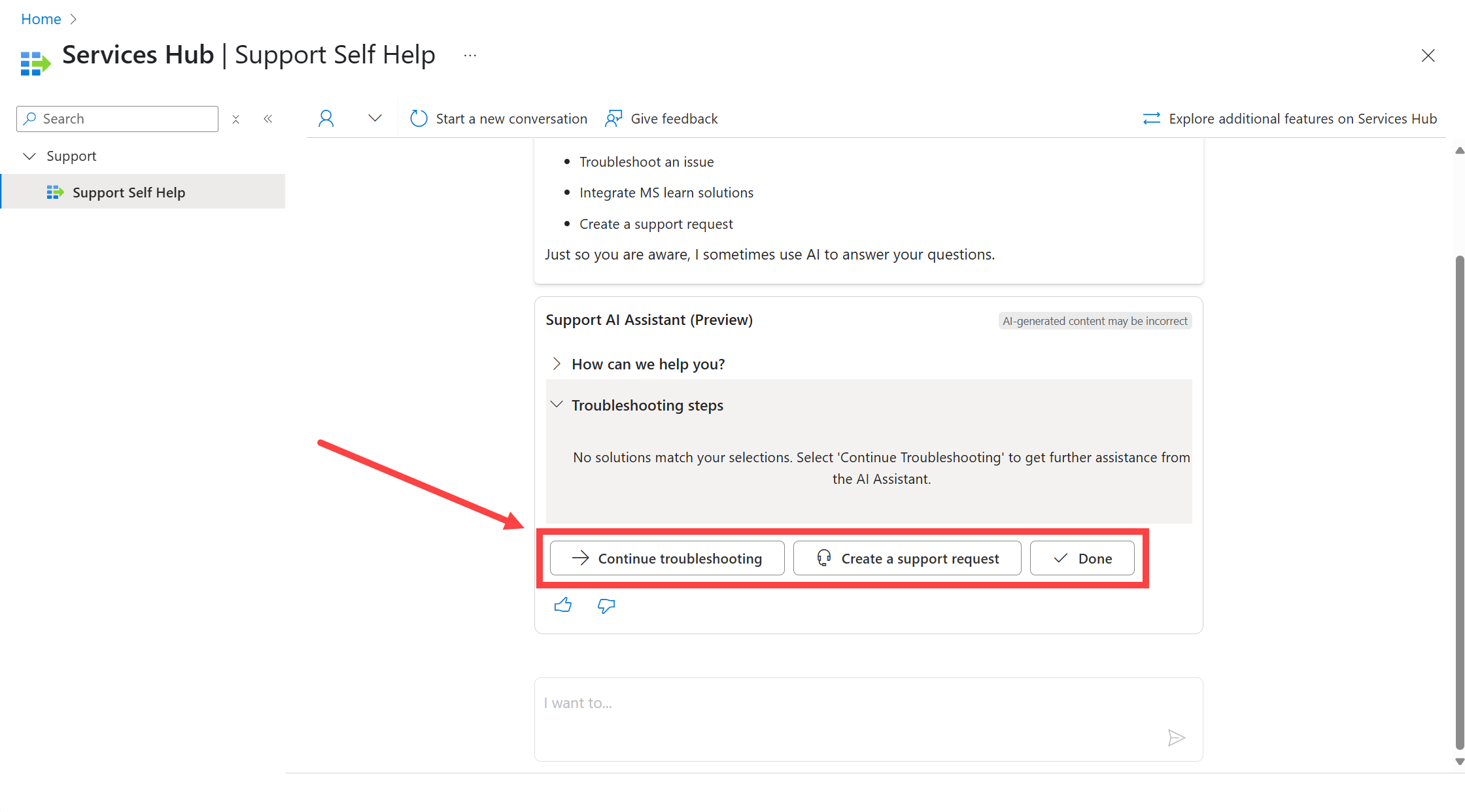Toggle the collapse sidebar chevron

pos(268,118)
